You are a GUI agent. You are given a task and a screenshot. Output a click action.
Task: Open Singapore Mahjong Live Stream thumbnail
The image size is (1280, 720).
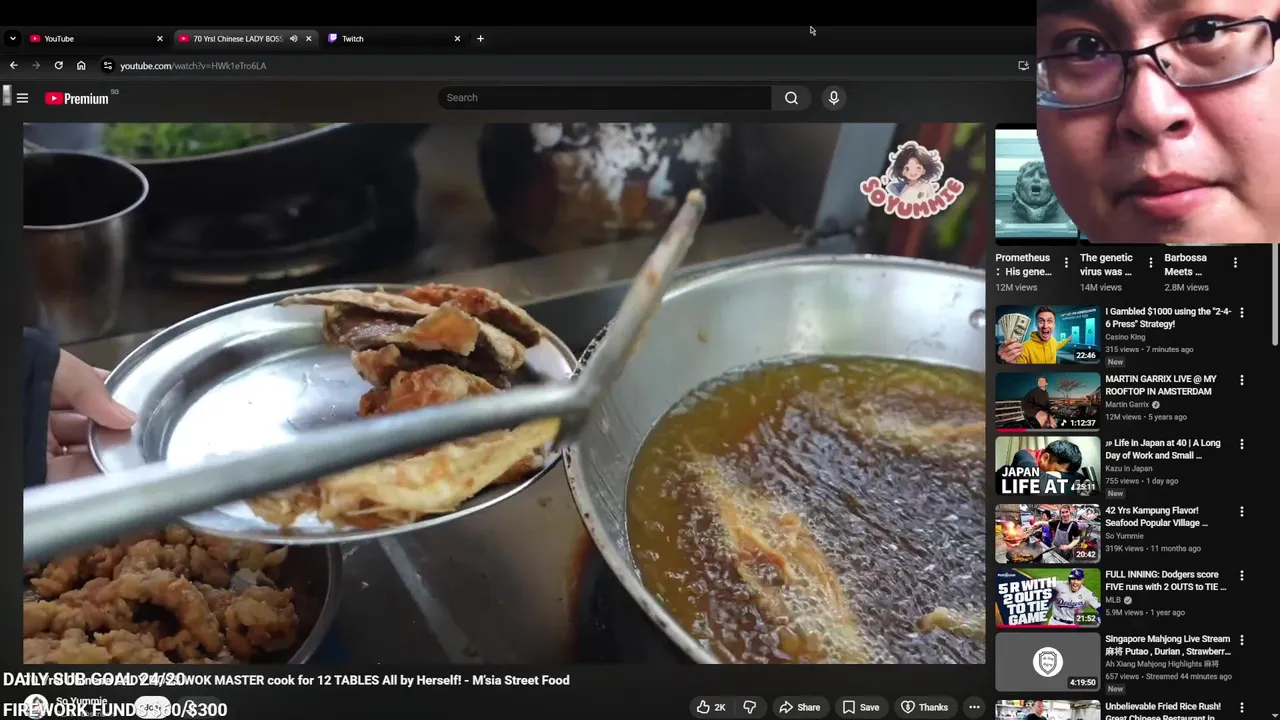1047,662
